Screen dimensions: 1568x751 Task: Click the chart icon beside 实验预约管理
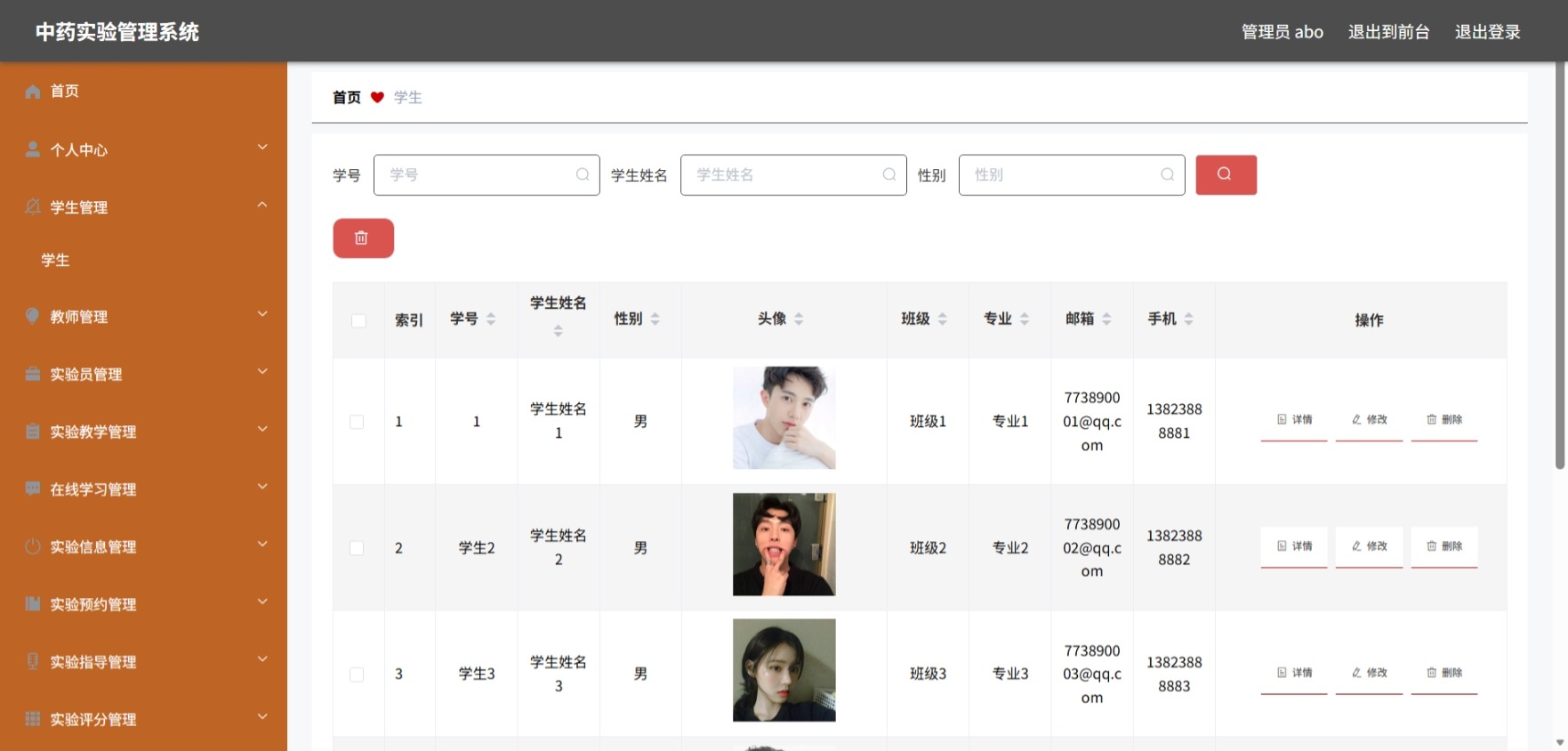(33, 604)
